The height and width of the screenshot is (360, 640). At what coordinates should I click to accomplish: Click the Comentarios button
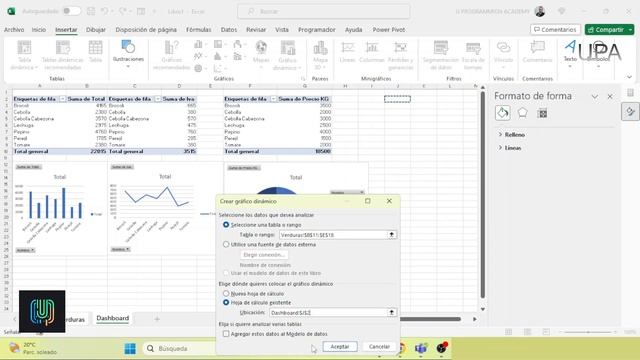[x=555, y=30]
